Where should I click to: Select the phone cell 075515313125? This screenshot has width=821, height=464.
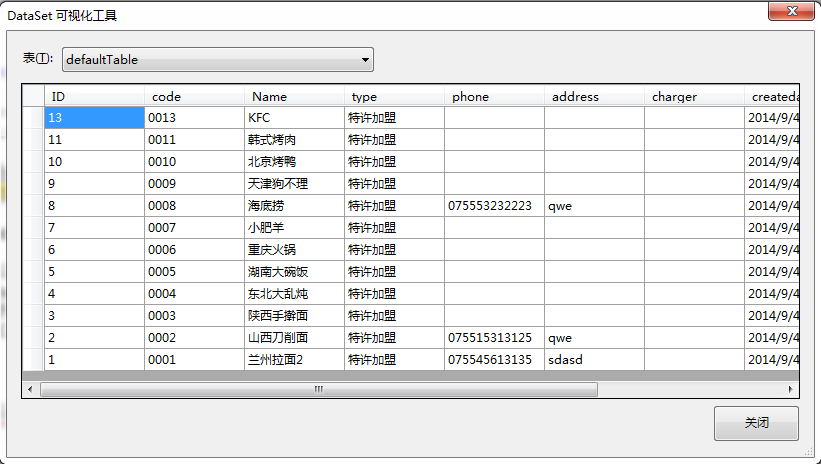coord(494,338)
